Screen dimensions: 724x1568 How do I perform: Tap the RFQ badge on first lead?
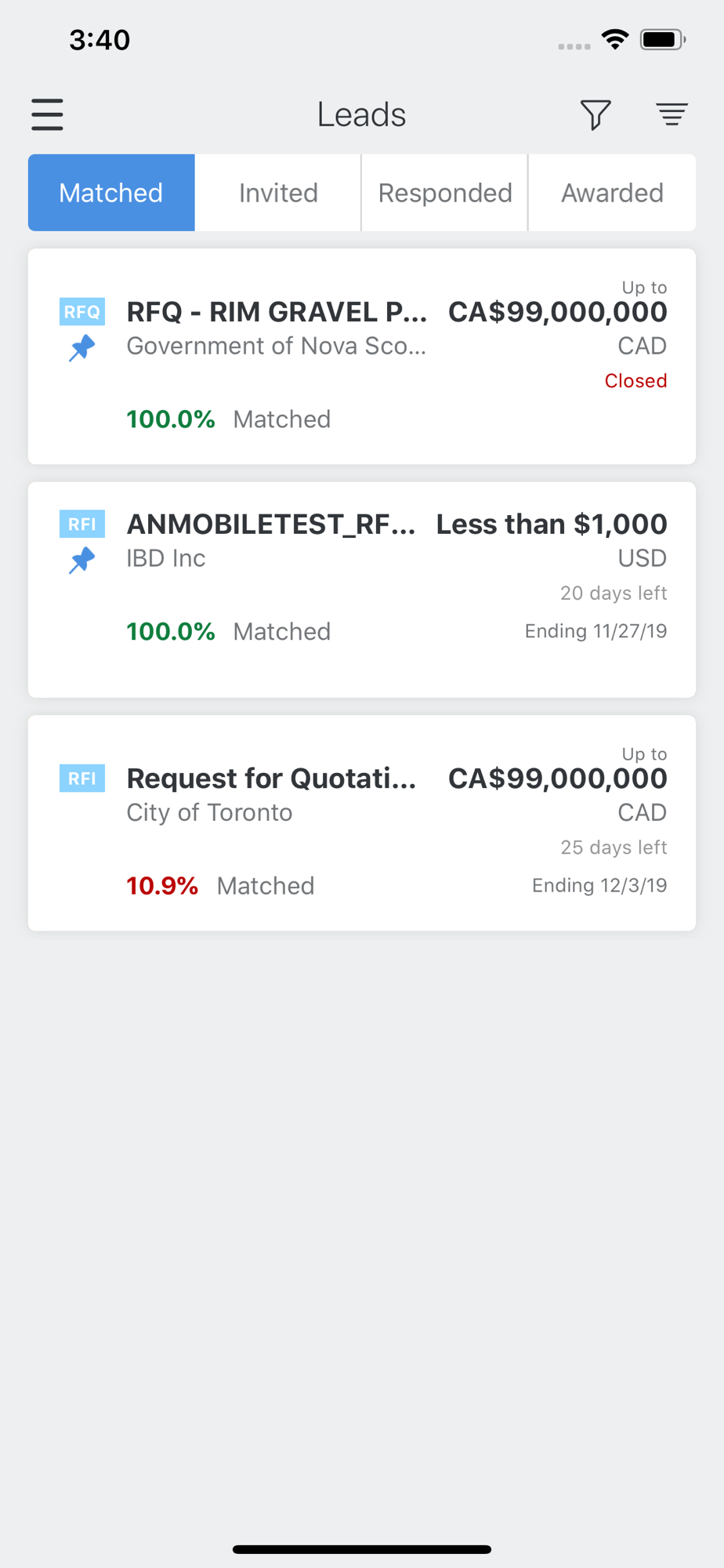82,312
